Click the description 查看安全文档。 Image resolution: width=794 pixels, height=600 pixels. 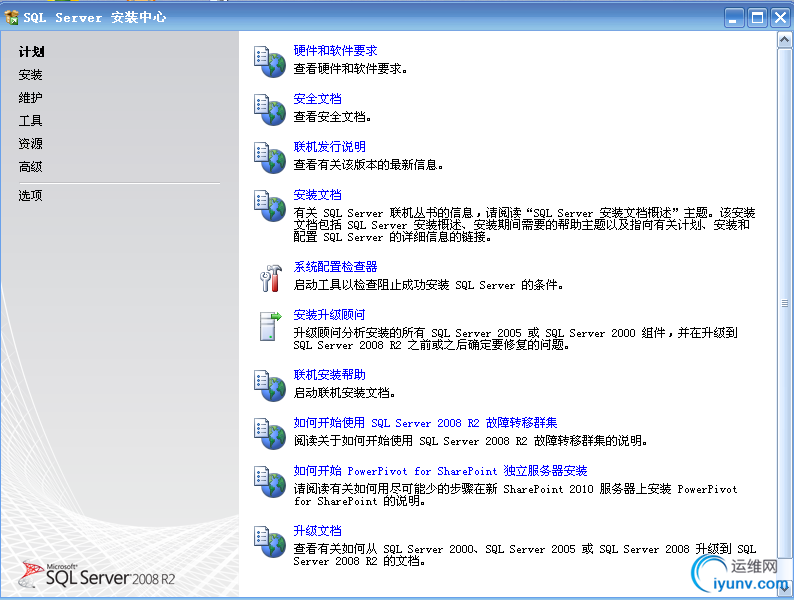coord(333,116)
